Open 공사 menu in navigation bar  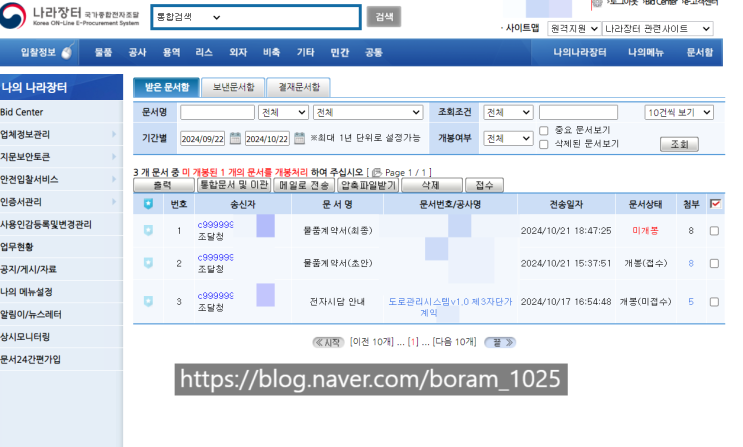tap(137, 53)
